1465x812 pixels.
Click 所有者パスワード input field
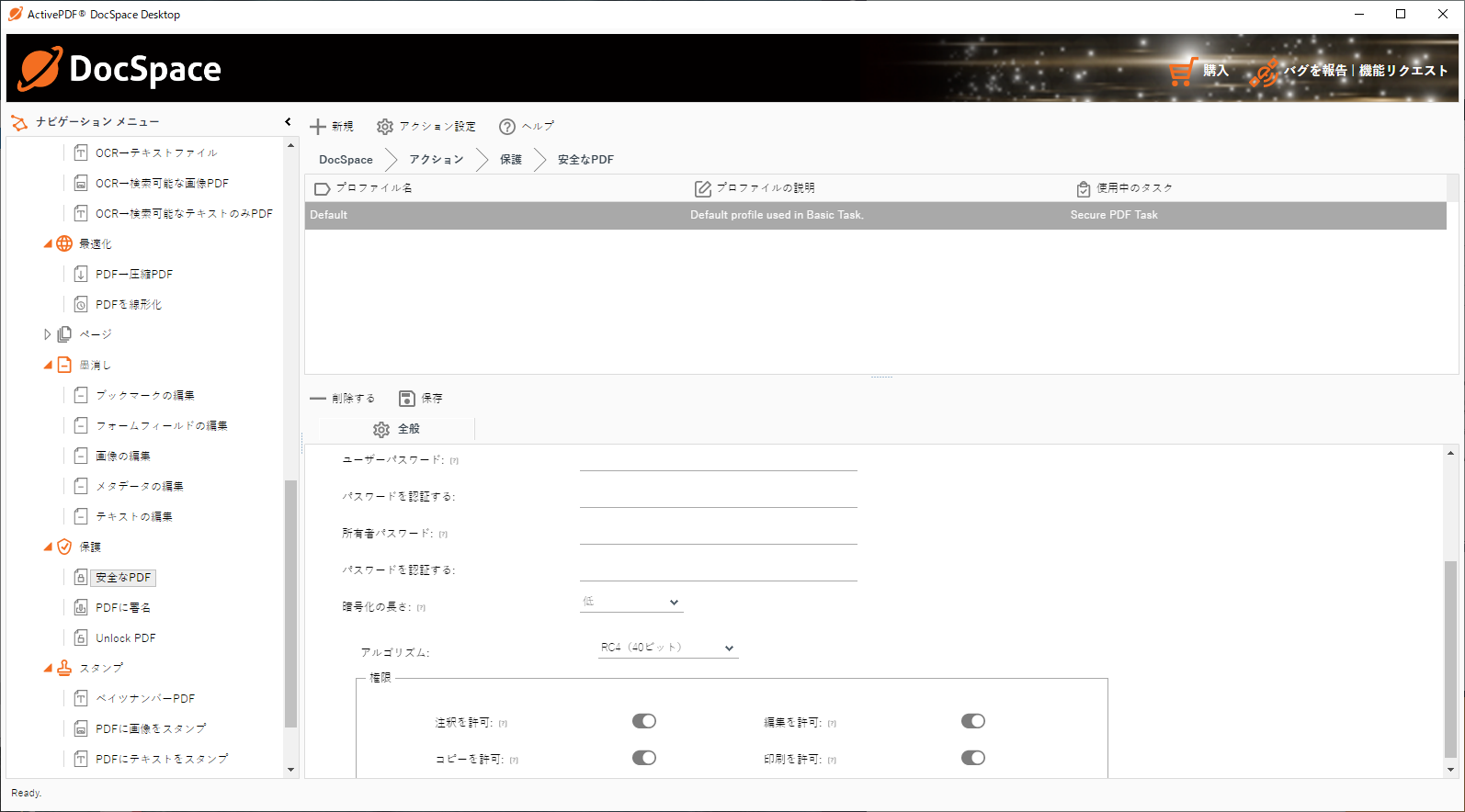pos(719,534)
